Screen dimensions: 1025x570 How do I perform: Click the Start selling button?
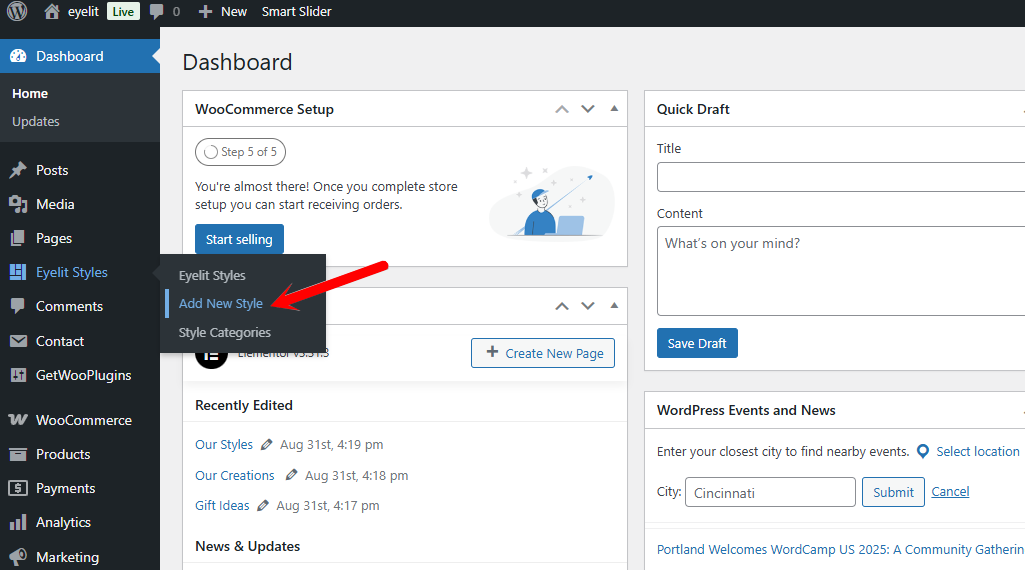pyautogui.click(x=239, y=239)
